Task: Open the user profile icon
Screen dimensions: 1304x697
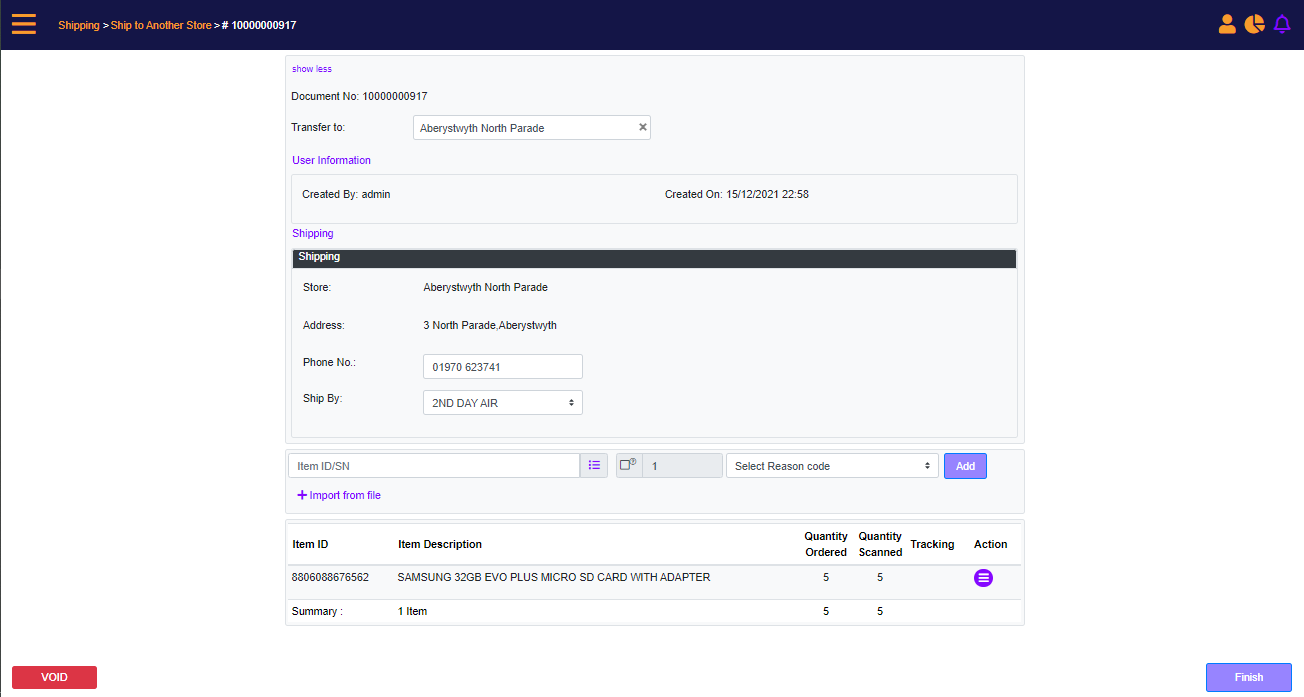Action: coord(1227,24)
